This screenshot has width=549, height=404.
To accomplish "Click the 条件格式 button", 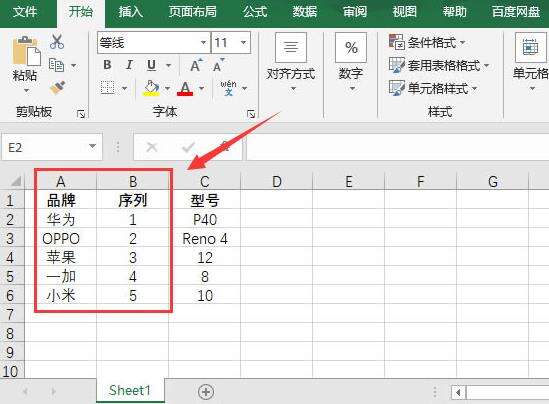I will point(427,43).
